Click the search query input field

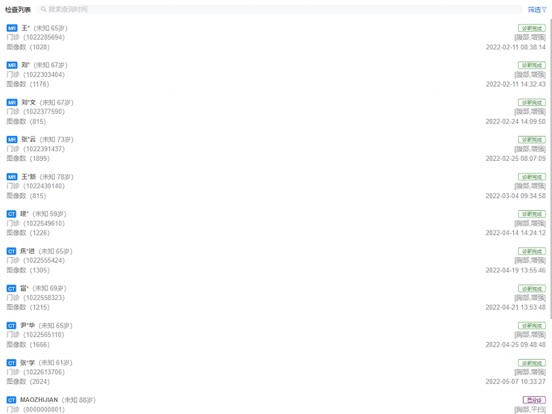tap(280, 9)
